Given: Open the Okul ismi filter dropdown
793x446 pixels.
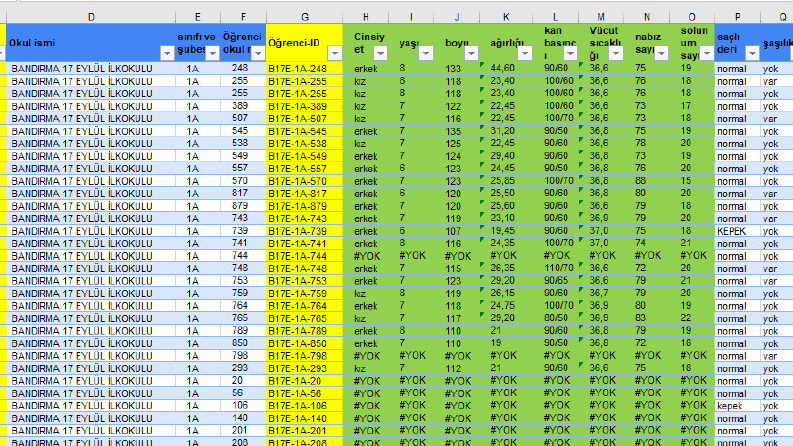Looking at the screenshot, I should coord(167,53).
